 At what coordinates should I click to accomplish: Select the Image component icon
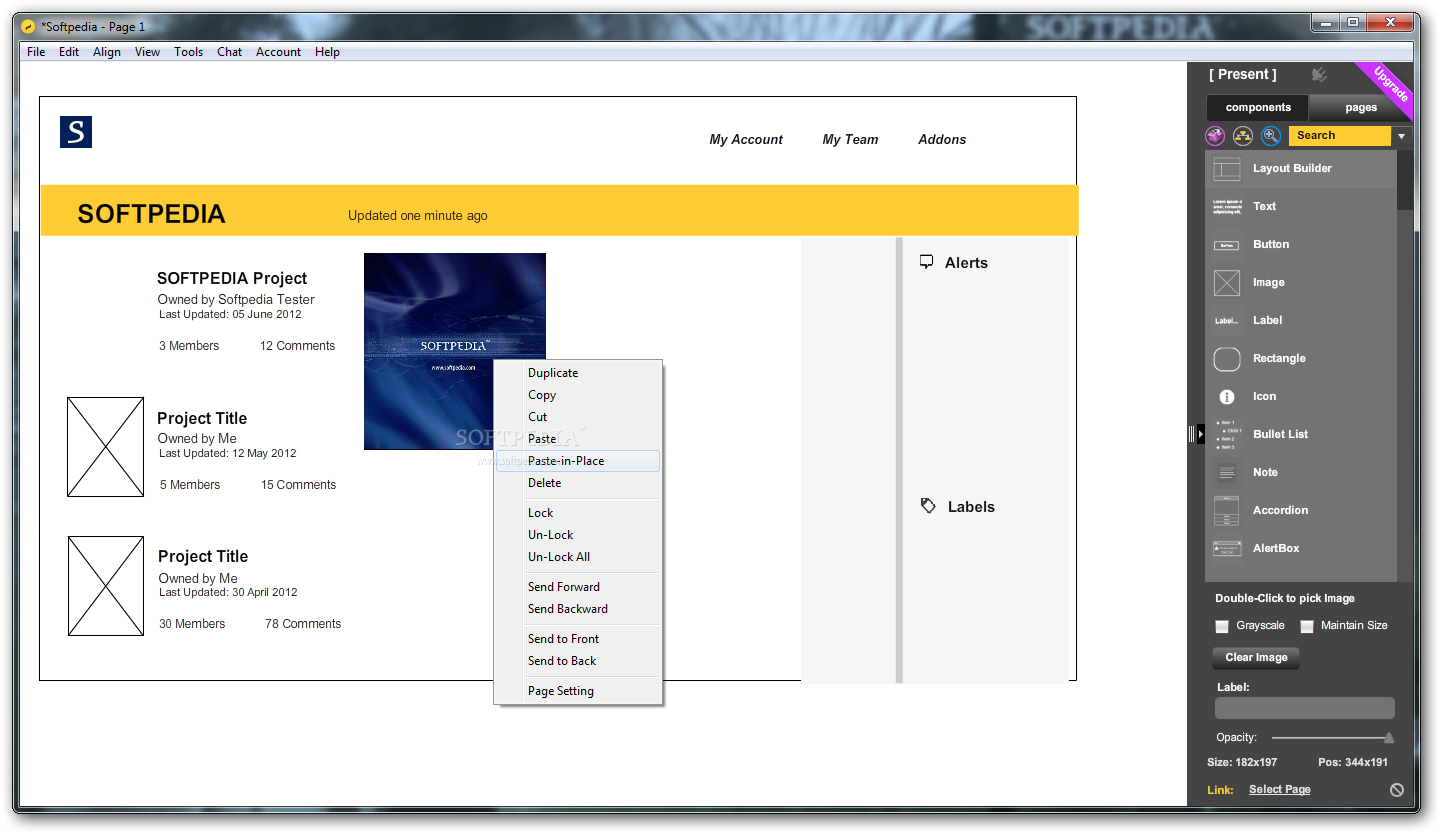click(x=1227, y=283)
